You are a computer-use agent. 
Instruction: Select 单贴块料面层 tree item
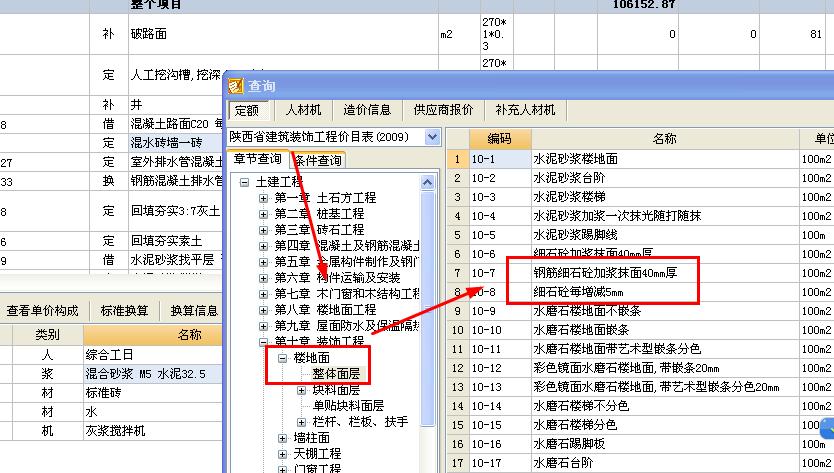[348, 405]
